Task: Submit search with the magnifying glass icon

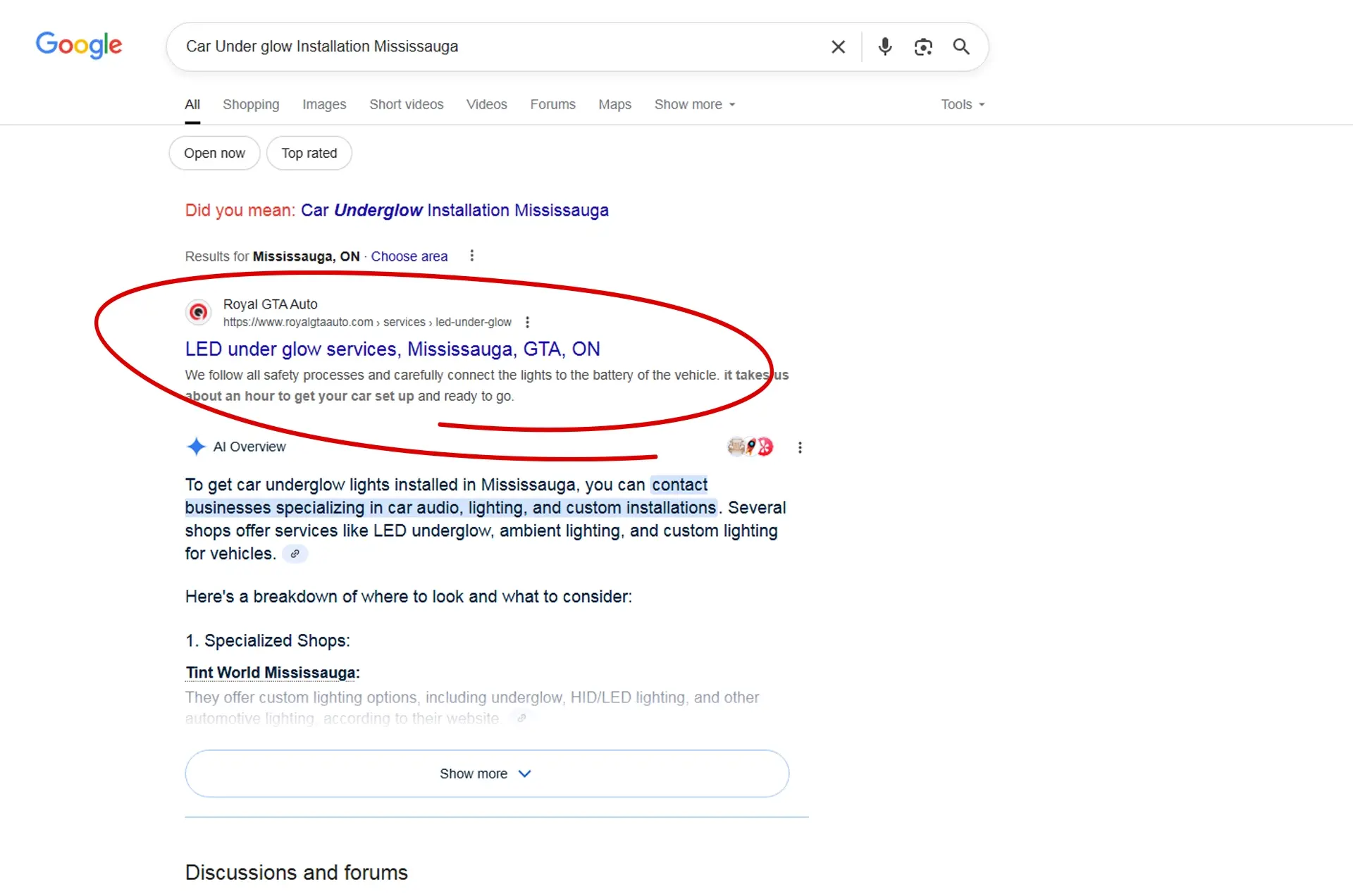Action: (x=961, y=46)
